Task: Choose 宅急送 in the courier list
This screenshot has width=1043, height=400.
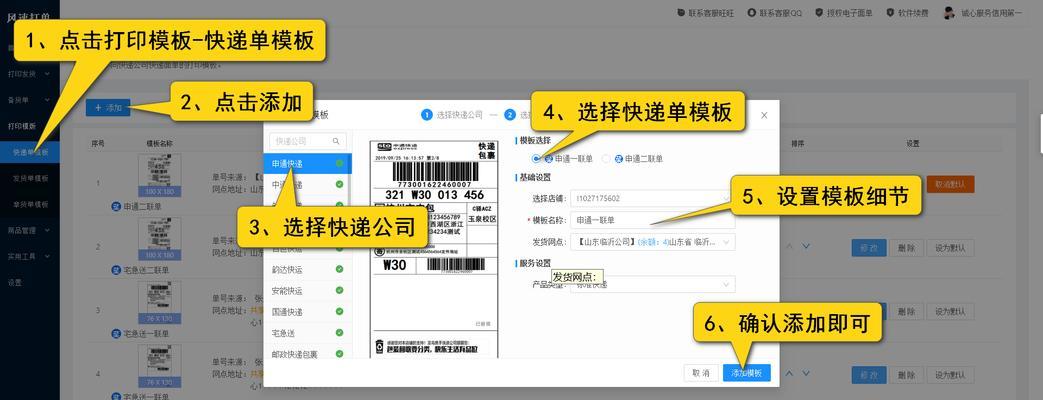Action: tap(308, 333)
